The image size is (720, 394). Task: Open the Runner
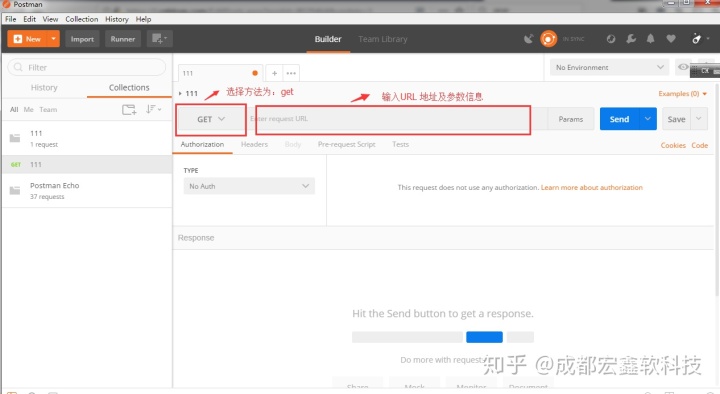tap(123, 39)
